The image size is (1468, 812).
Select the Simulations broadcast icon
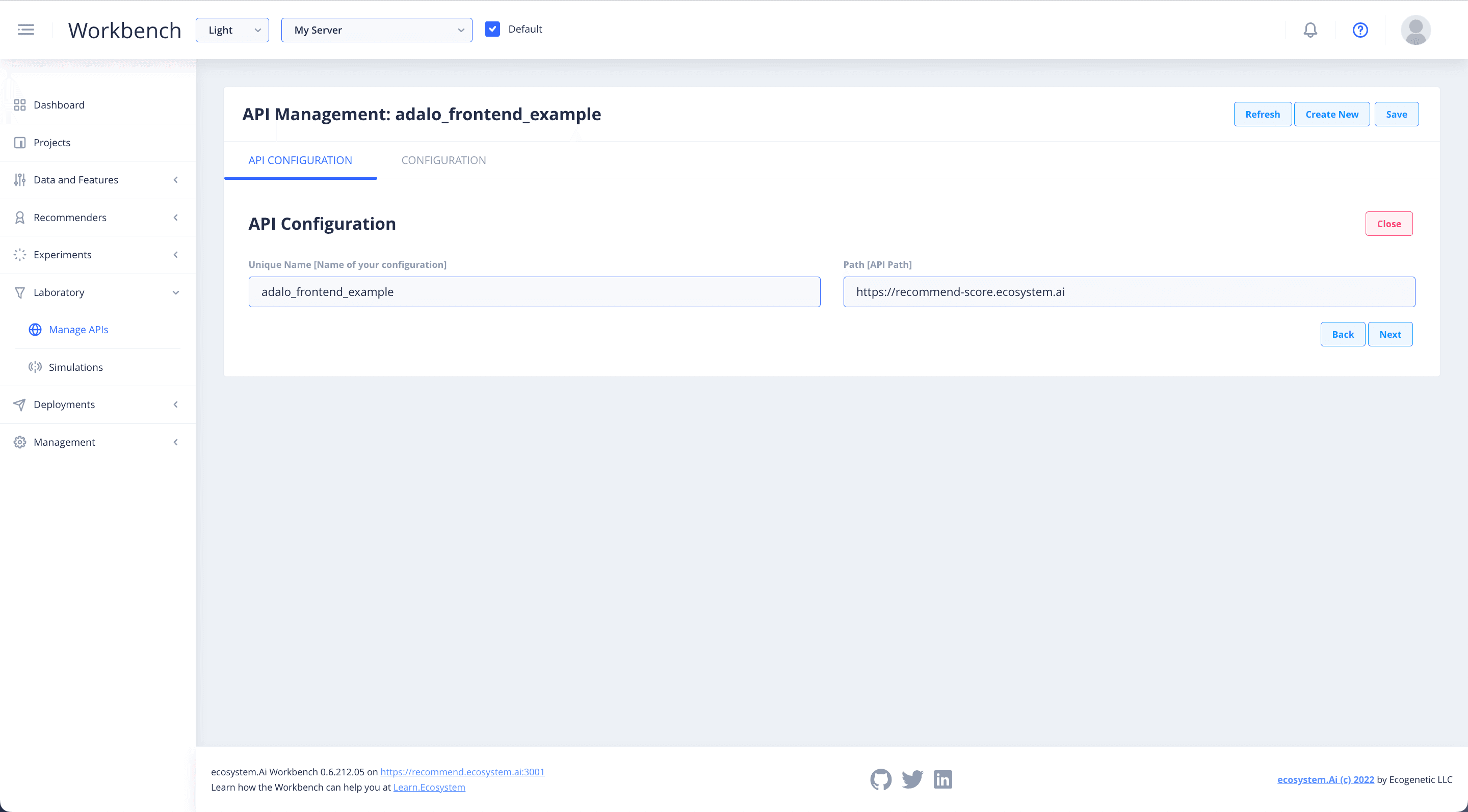pyautogui.click(x=35, y=367)
